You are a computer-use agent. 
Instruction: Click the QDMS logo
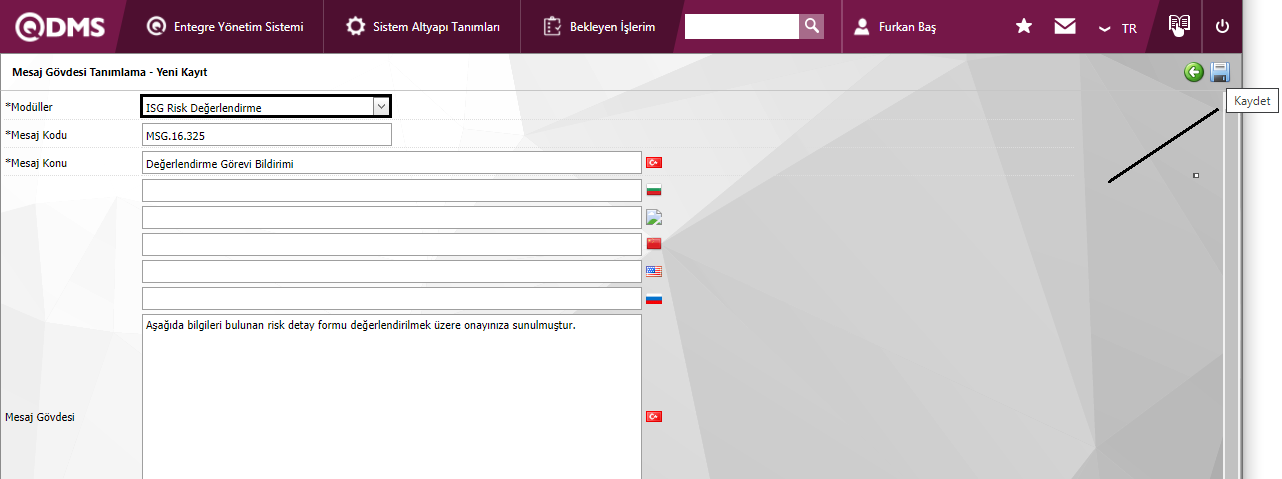click(x=59, y=27)
